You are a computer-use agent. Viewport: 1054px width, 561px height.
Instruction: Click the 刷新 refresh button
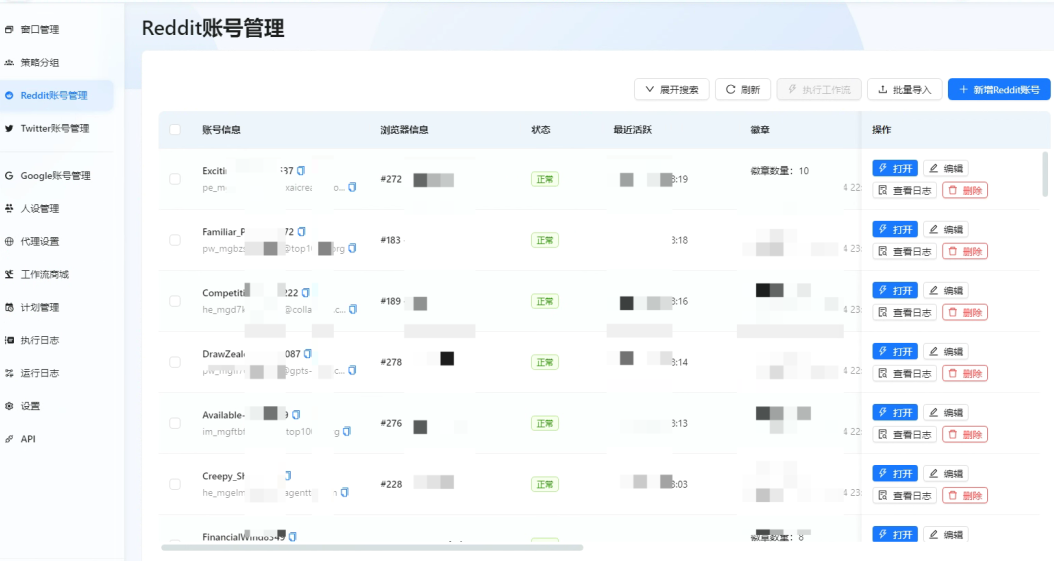point(743,89)
